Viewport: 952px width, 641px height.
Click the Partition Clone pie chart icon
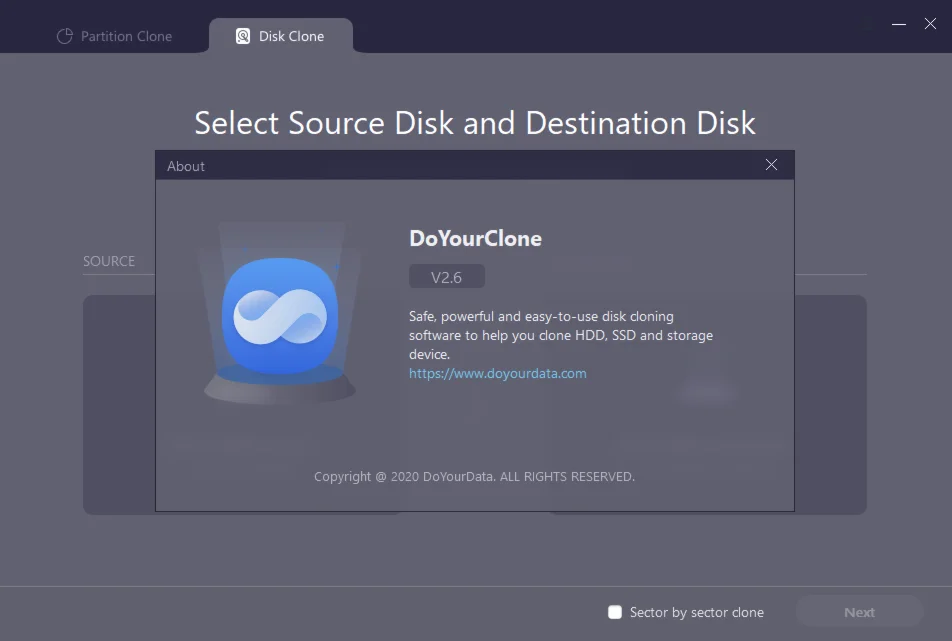(65, 36)
